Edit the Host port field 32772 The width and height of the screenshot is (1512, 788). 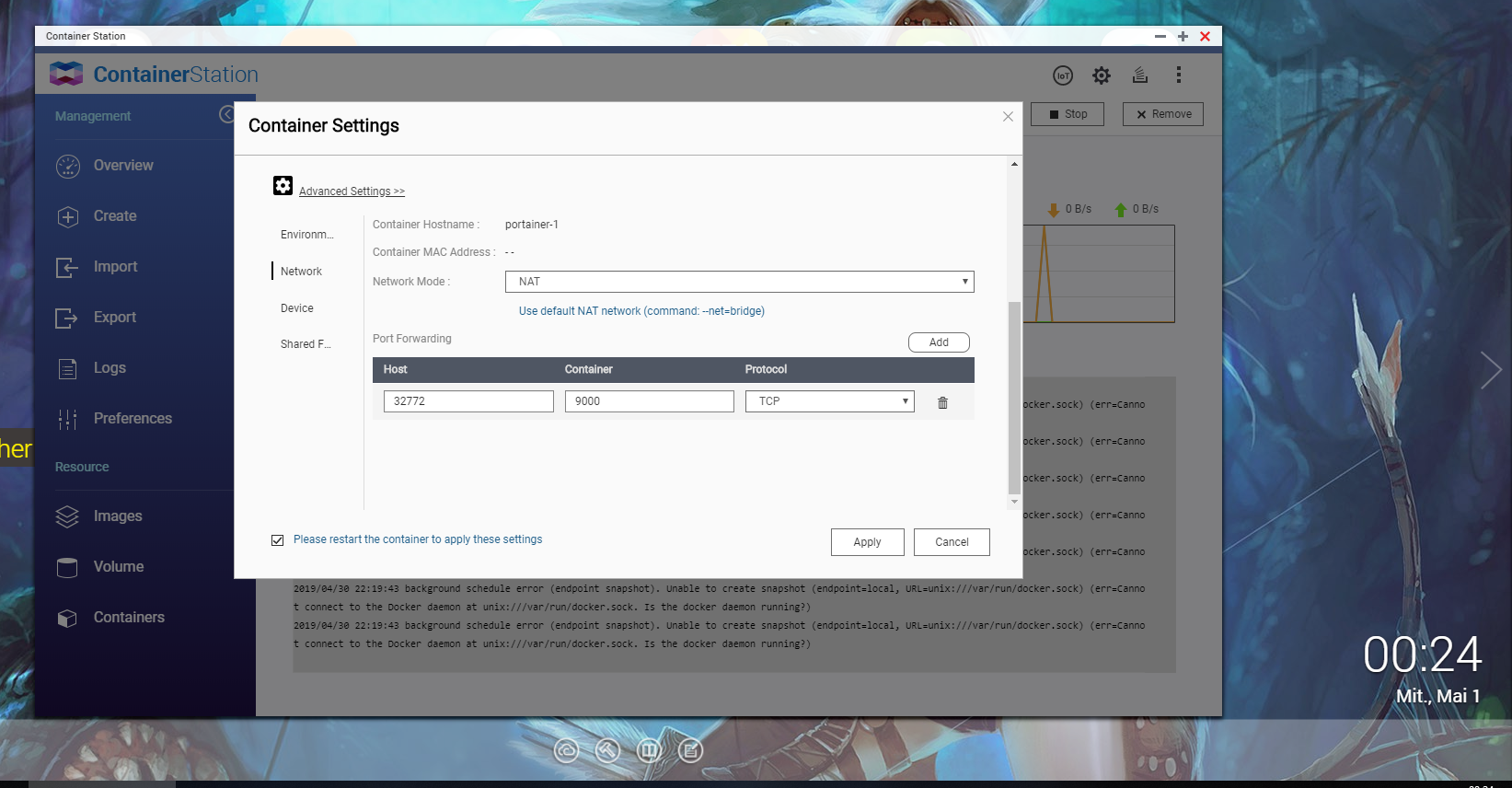pyautogui.click(x=468, y=401)
